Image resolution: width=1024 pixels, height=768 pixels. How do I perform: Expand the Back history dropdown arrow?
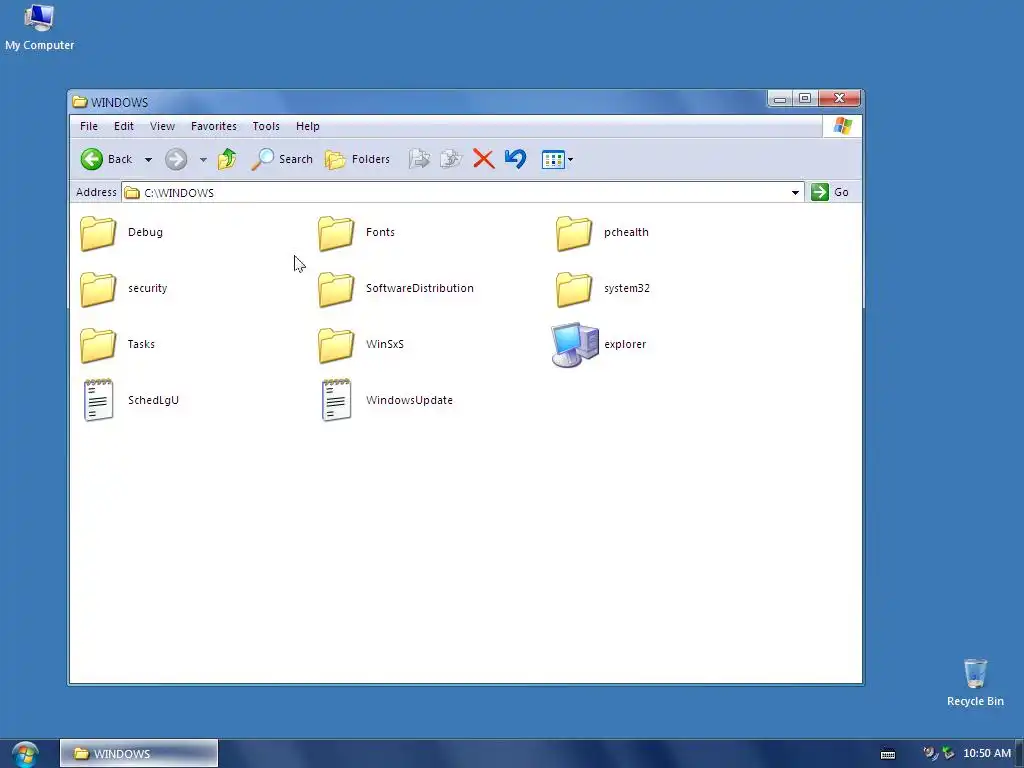(x=148, y=159)
